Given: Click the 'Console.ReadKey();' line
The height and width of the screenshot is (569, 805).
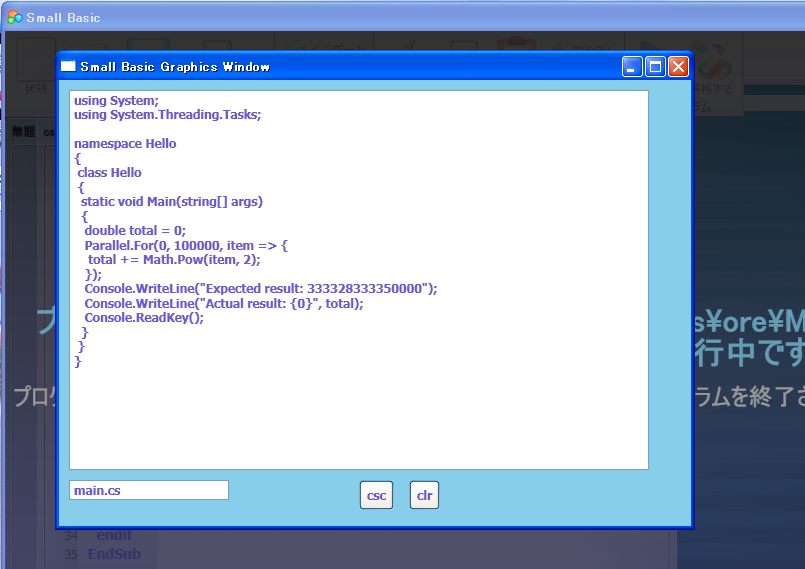Looking at the screenshot, I should pyautogui.click(x=144, y=318).
